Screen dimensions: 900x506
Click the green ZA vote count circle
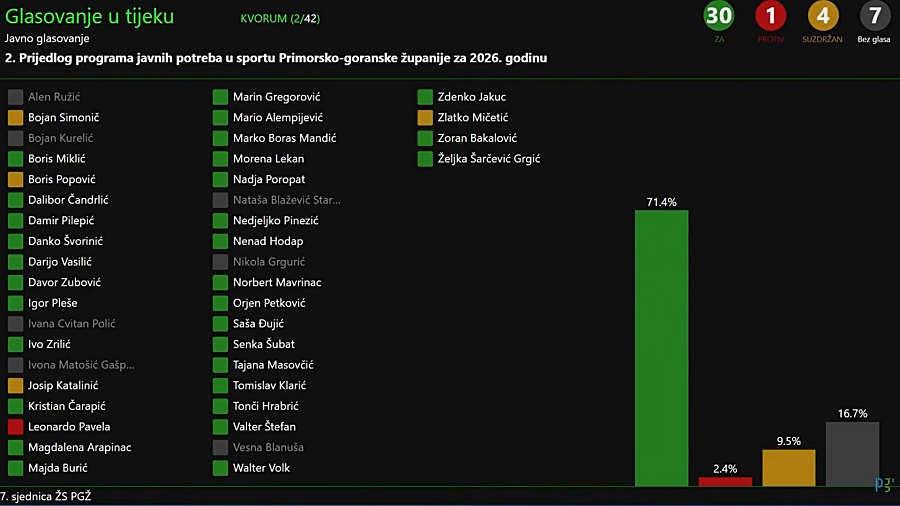click(719, 16)
